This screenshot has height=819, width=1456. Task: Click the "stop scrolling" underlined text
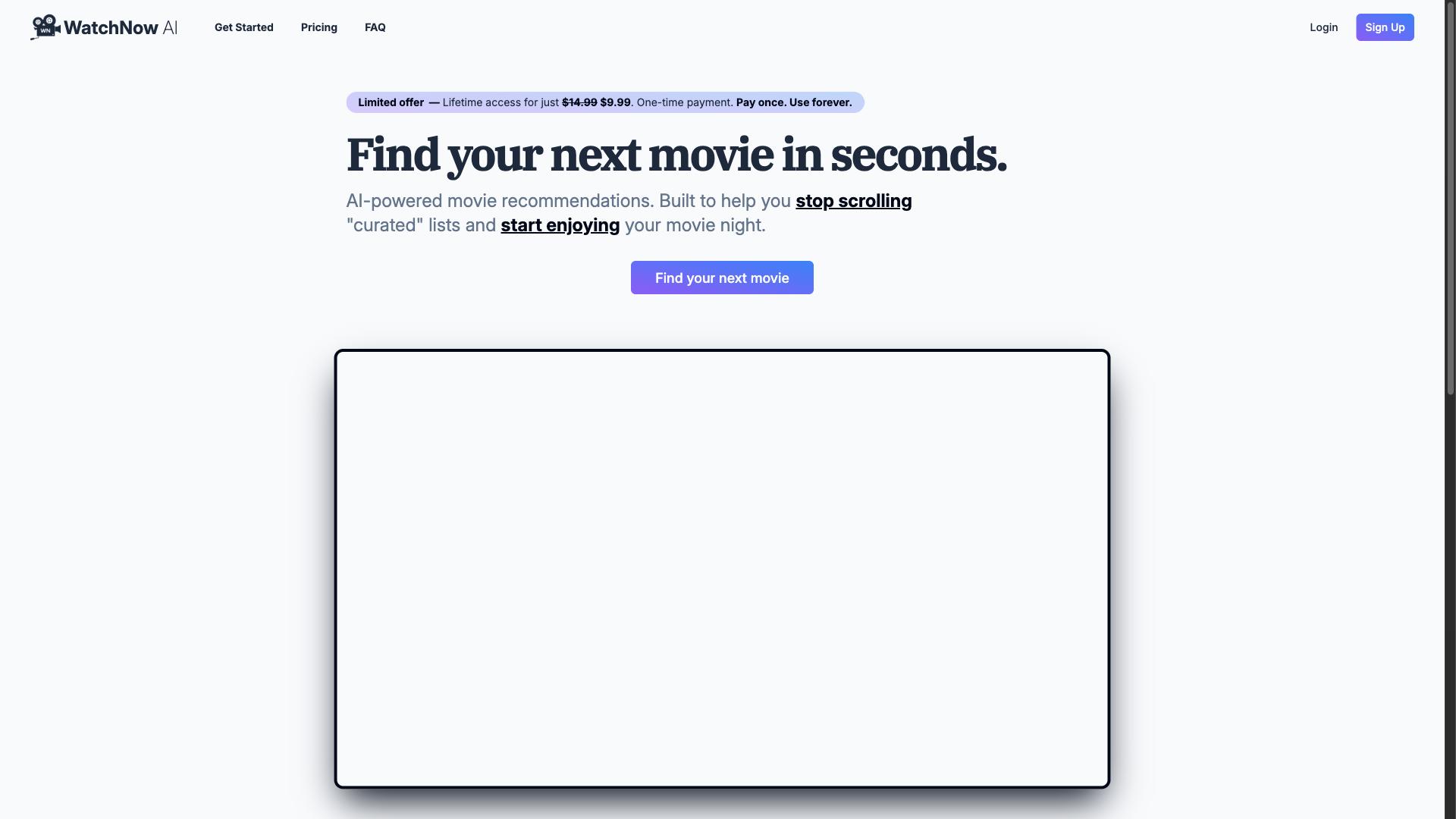pyautogui.click(x=854, y=201)
